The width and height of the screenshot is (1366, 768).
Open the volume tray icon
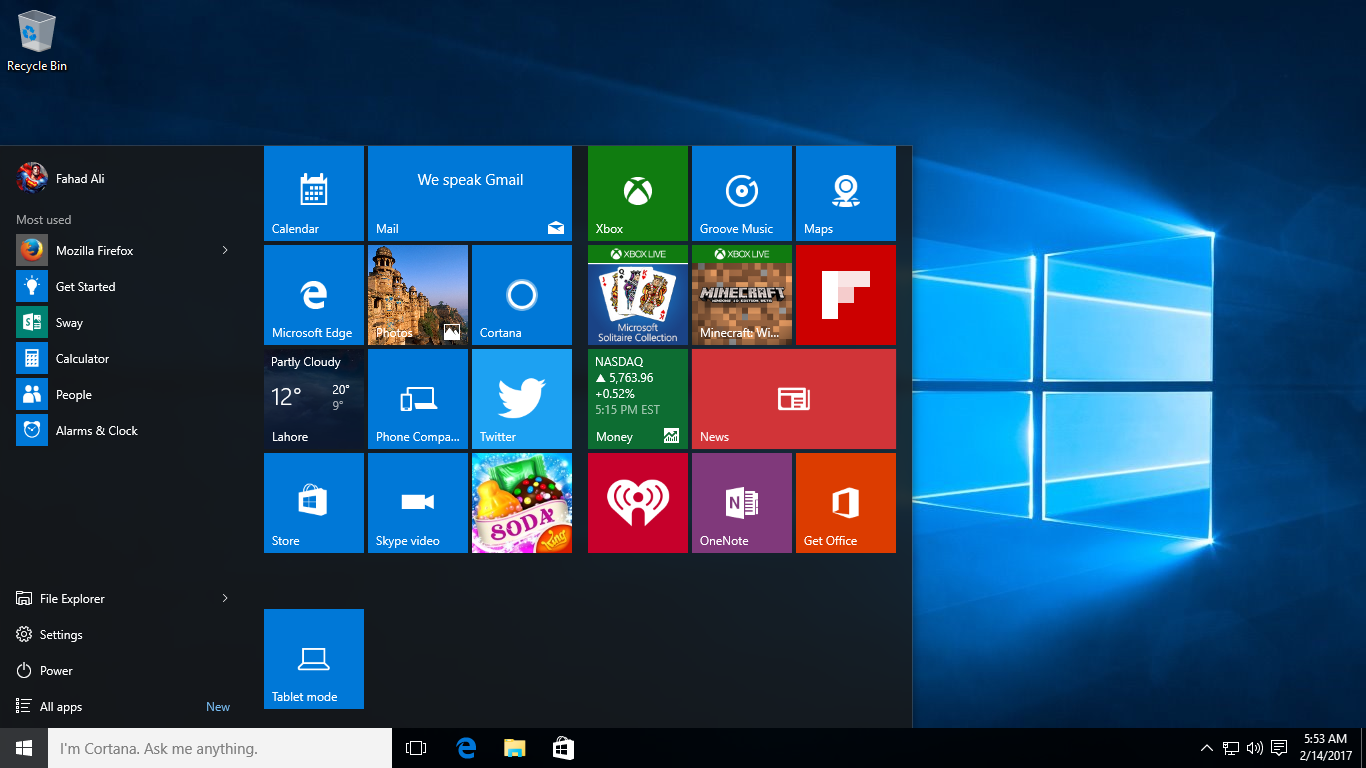(x=1255, y=748)
